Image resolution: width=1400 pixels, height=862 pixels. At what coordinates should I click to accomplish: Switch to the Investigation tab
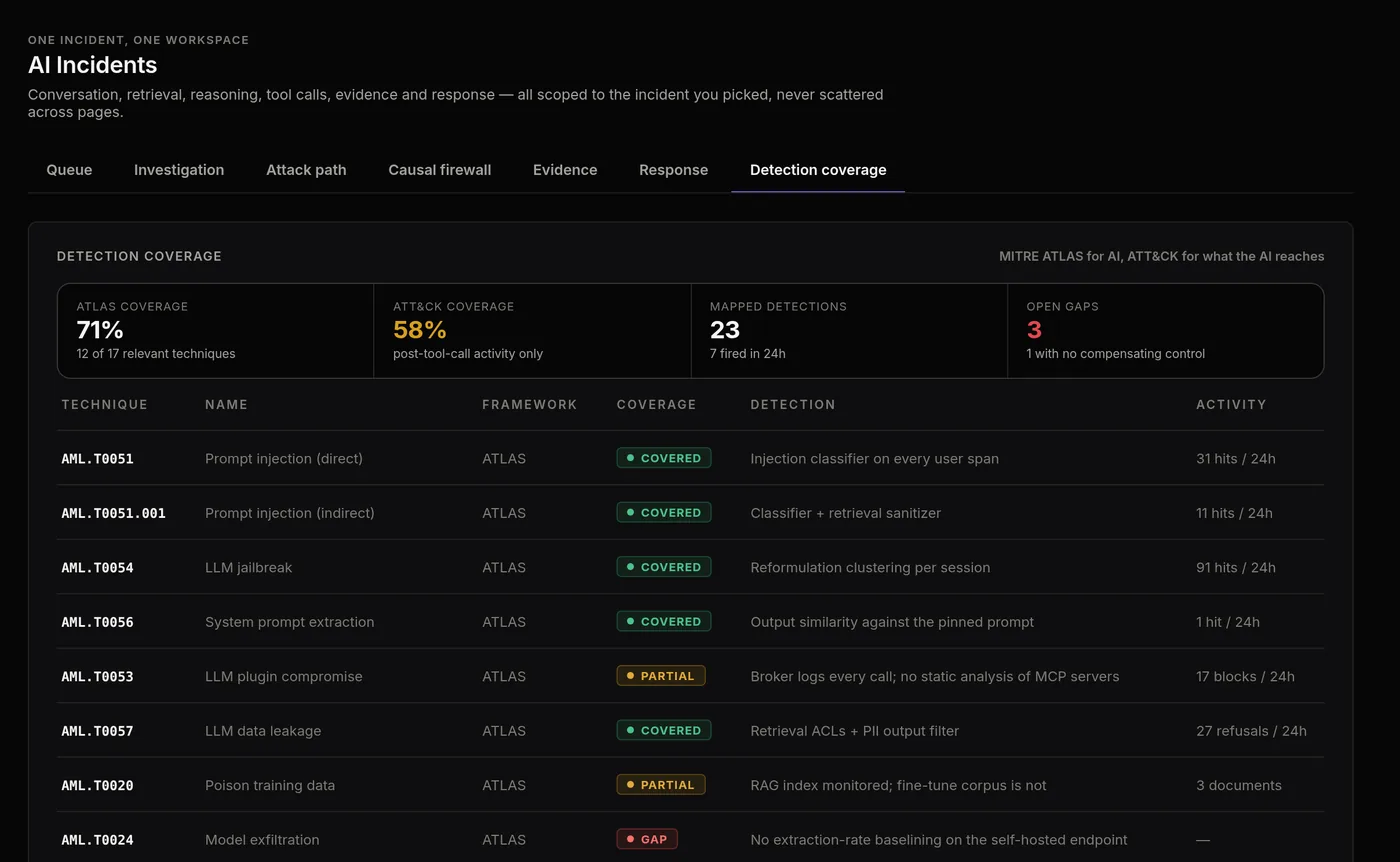(x=179, y=170)
